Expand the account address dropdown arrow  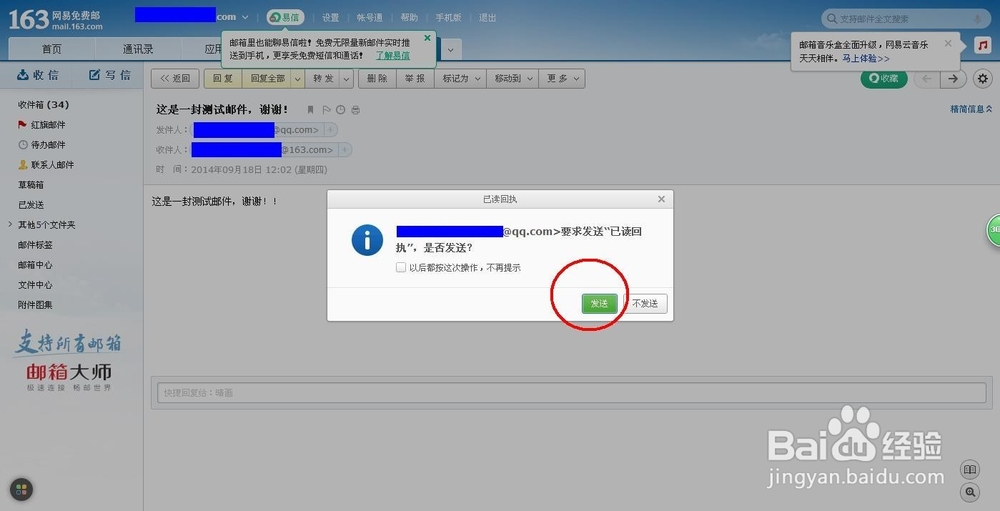coord(245,17)
